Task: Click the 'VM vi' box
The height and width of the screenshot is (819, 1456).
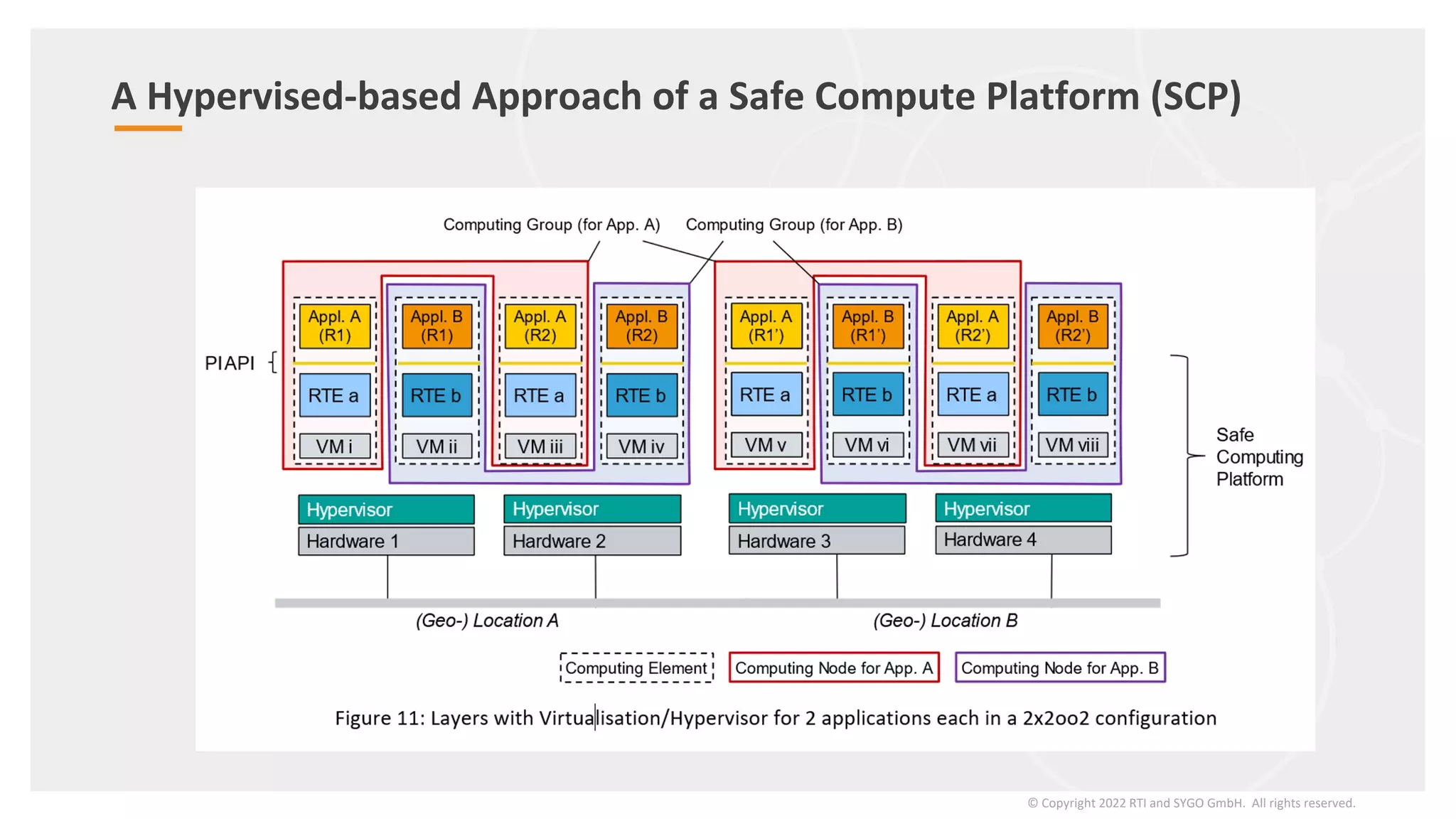Action: (x=868, y=445)
